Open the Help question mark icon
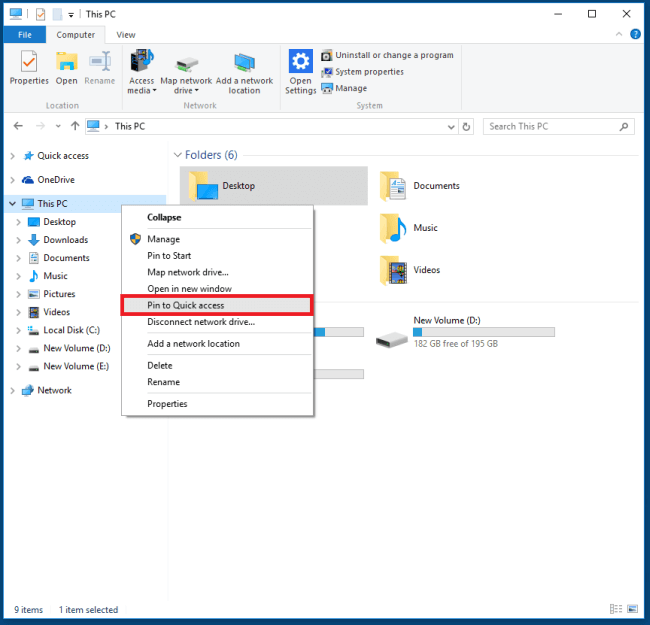Image resolution: width=650 pixels, height=625 pixels. [x=635, y=34]
